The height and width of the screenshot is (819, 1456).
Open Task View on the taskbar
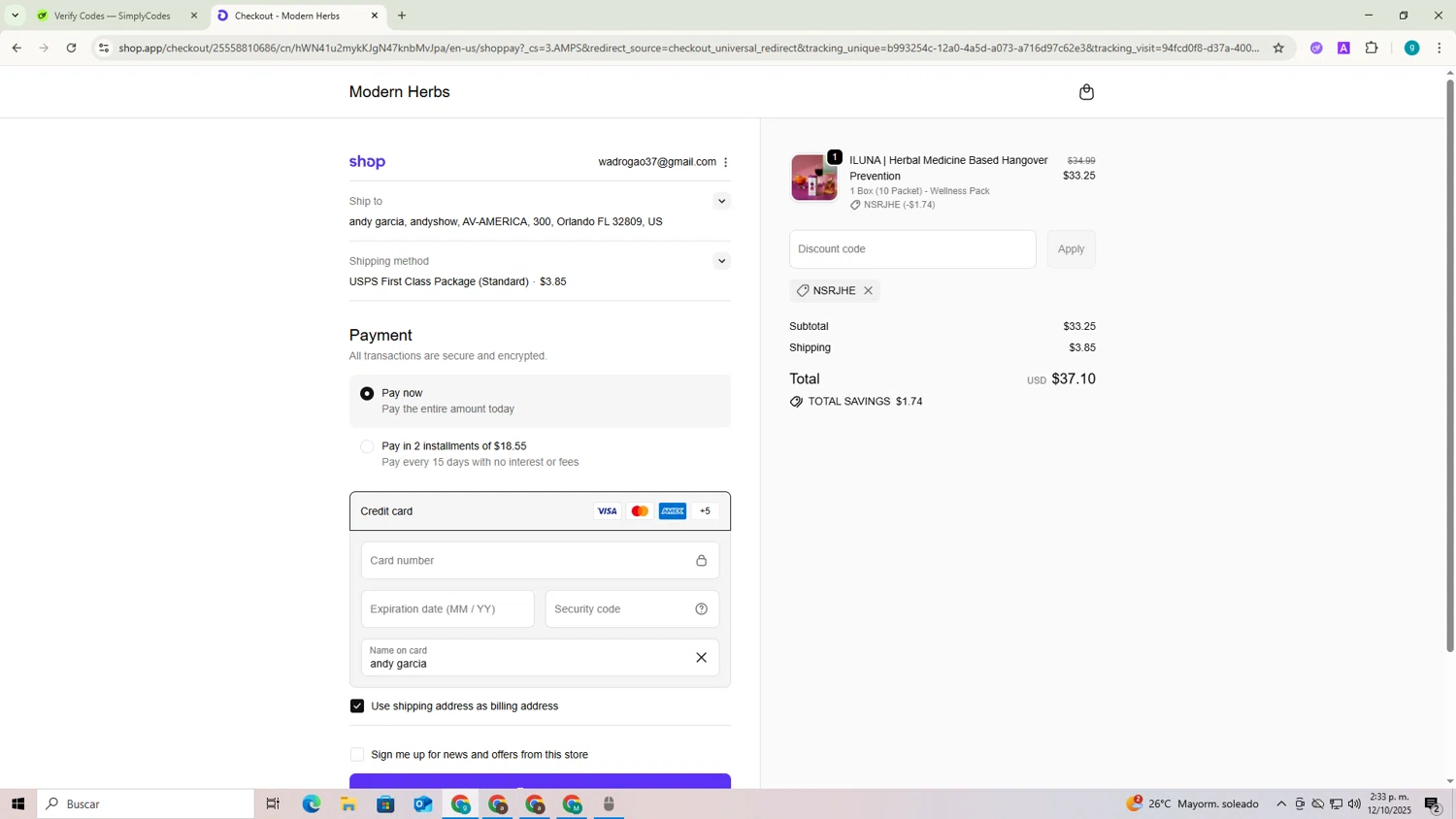pyautogui.click(x=273, y=804)
